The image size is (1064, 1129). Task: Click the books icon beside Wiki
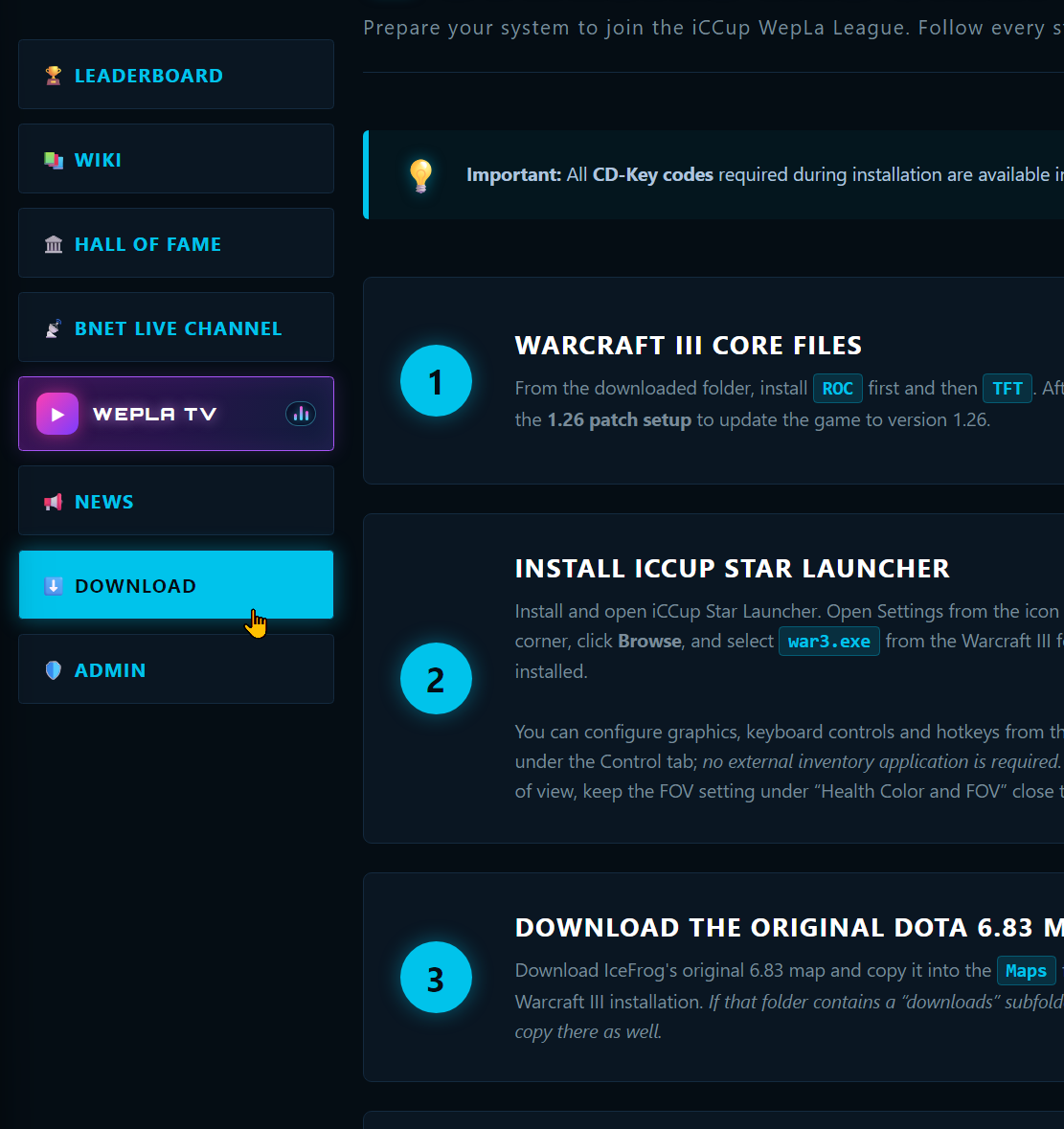pyautogui.click(x=54, y=160)
